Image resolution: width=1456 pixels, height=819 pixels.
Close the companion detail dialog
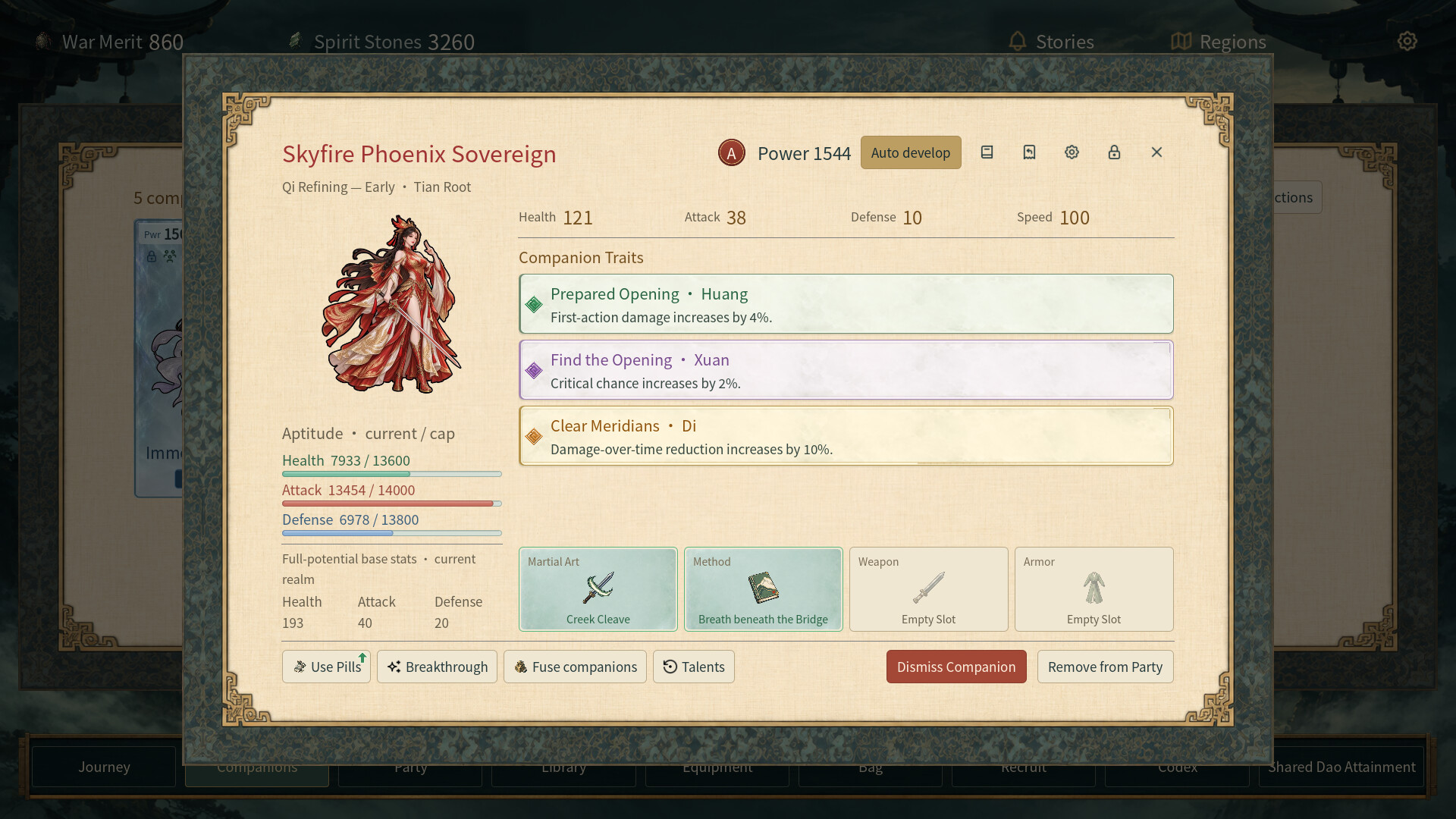pyautogui.click(x=1156, y=152)
